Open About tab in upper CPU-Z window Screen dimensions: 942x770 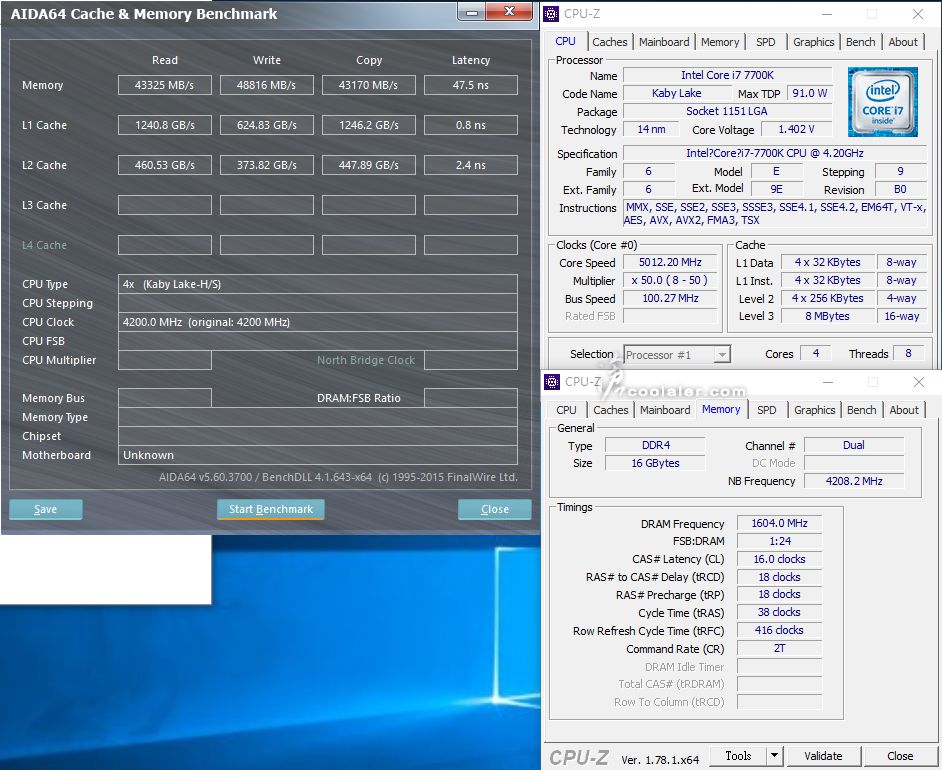[903, 42]
